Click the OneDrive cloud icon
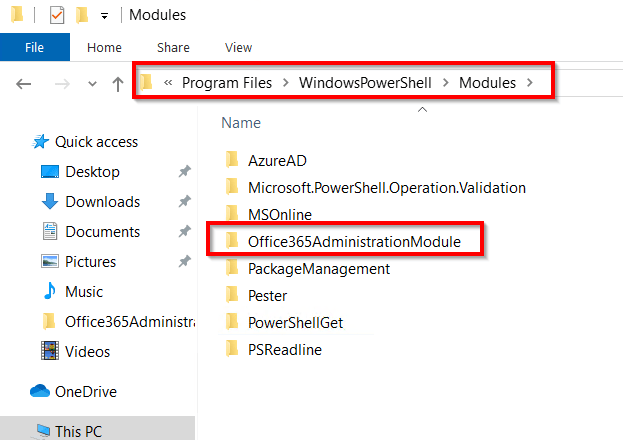Image resolution: width=623 pixels, height=440 pixels. click(40, 391)
